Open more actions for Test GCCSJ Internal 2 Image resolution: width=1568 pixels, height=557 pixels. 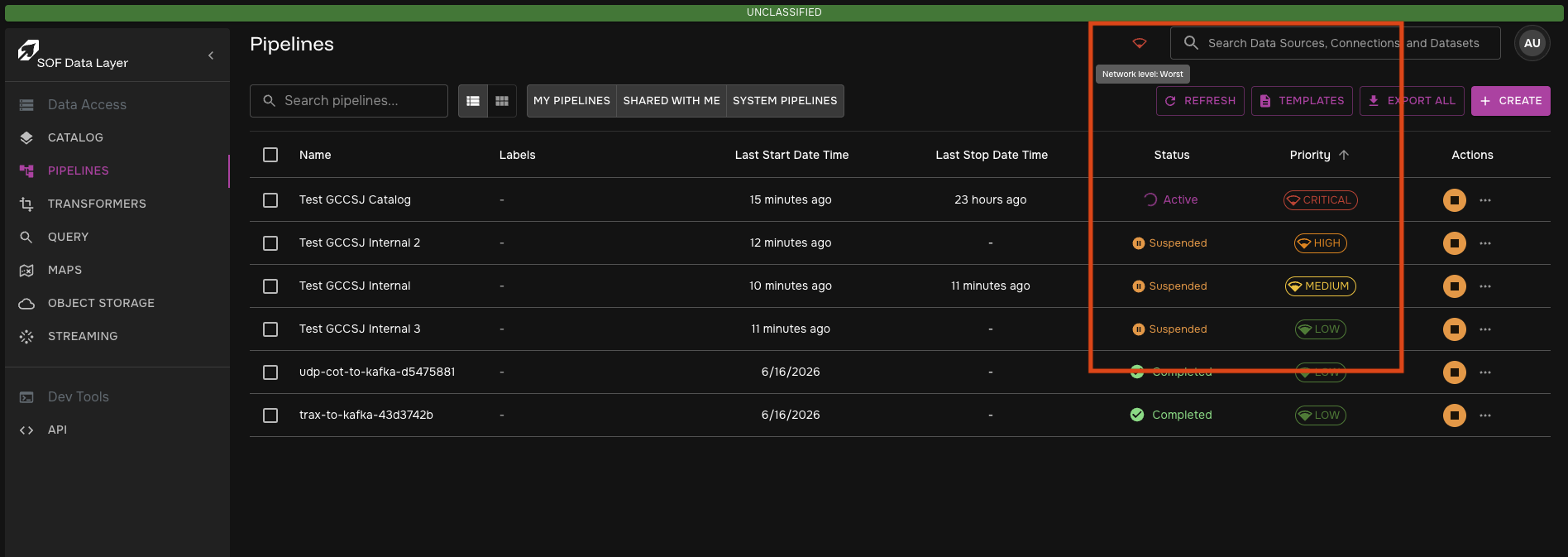point(1485,242)
